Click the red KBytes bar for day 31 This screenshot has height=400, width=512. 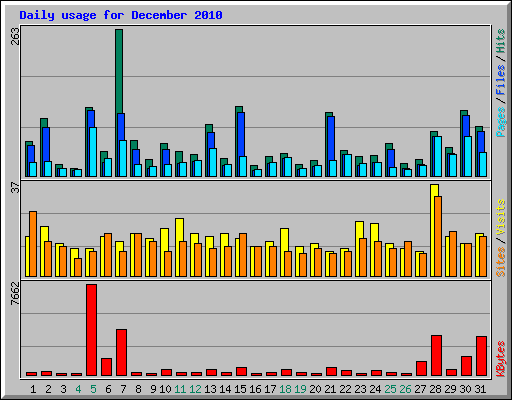tap(481, 356)
